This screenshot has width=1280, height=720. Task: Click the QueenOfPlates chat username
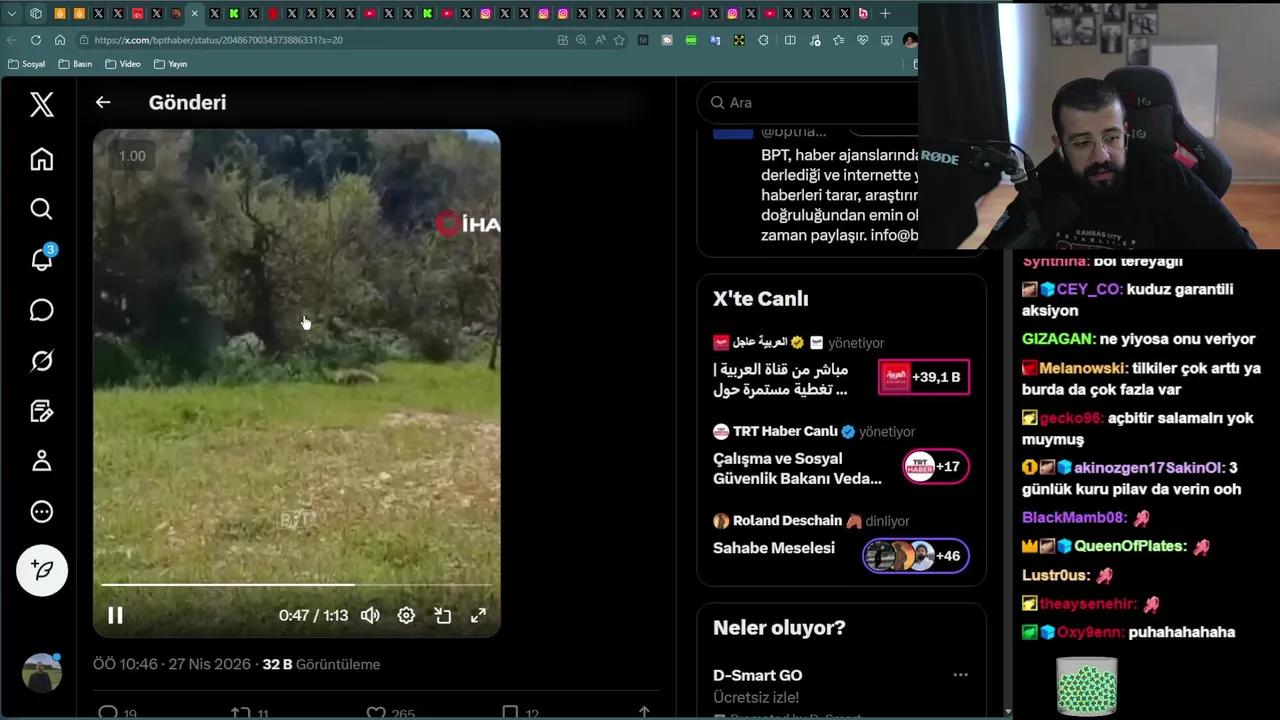tap(1131, 547)
